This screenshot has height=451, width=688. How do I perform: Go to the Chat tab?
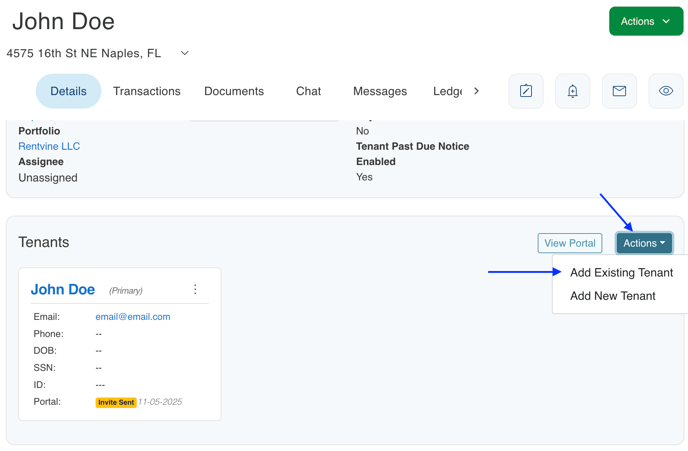pos(308,91)
